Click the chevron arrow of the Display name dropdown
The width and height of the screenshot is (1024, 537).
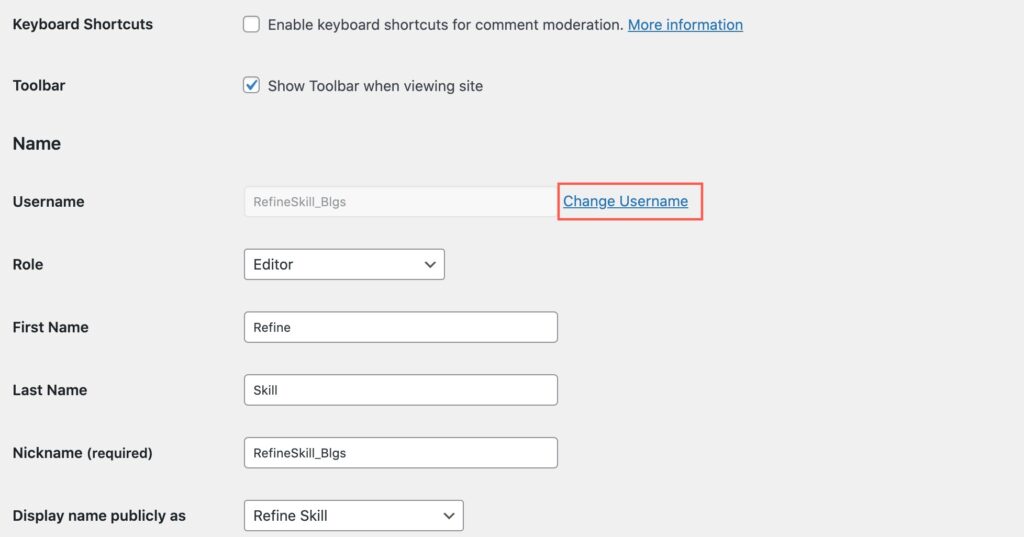click(449, 515)
